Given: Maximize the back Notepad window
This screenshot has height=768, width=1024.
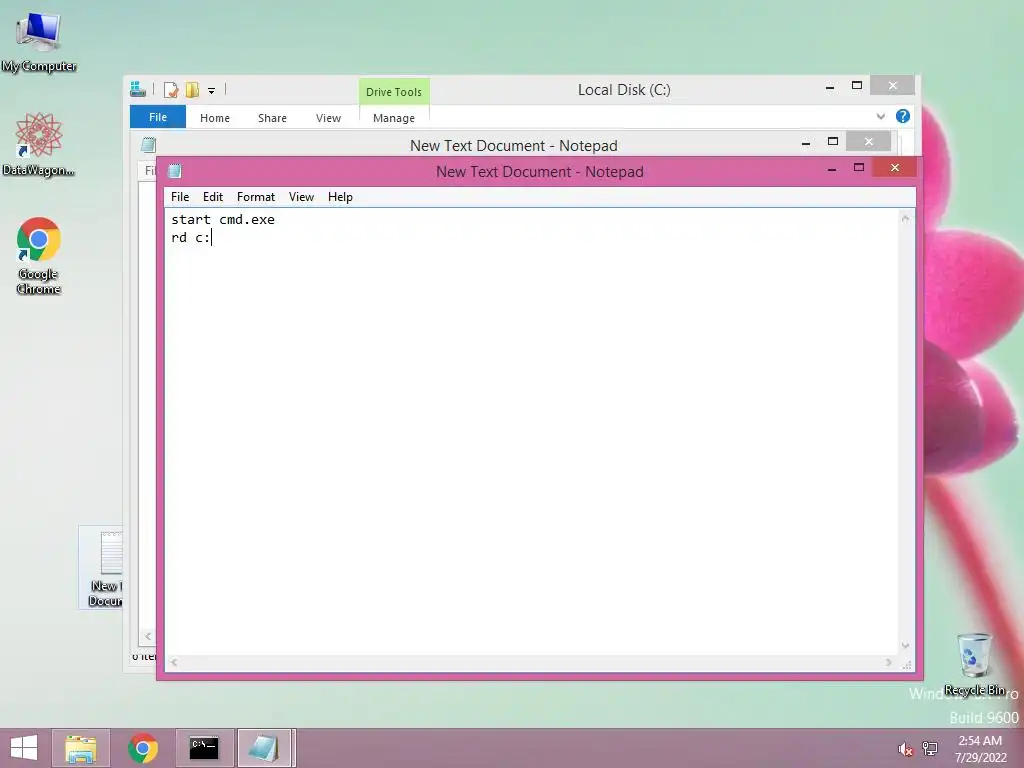Looking at the screenshot, I should [833, 141].
